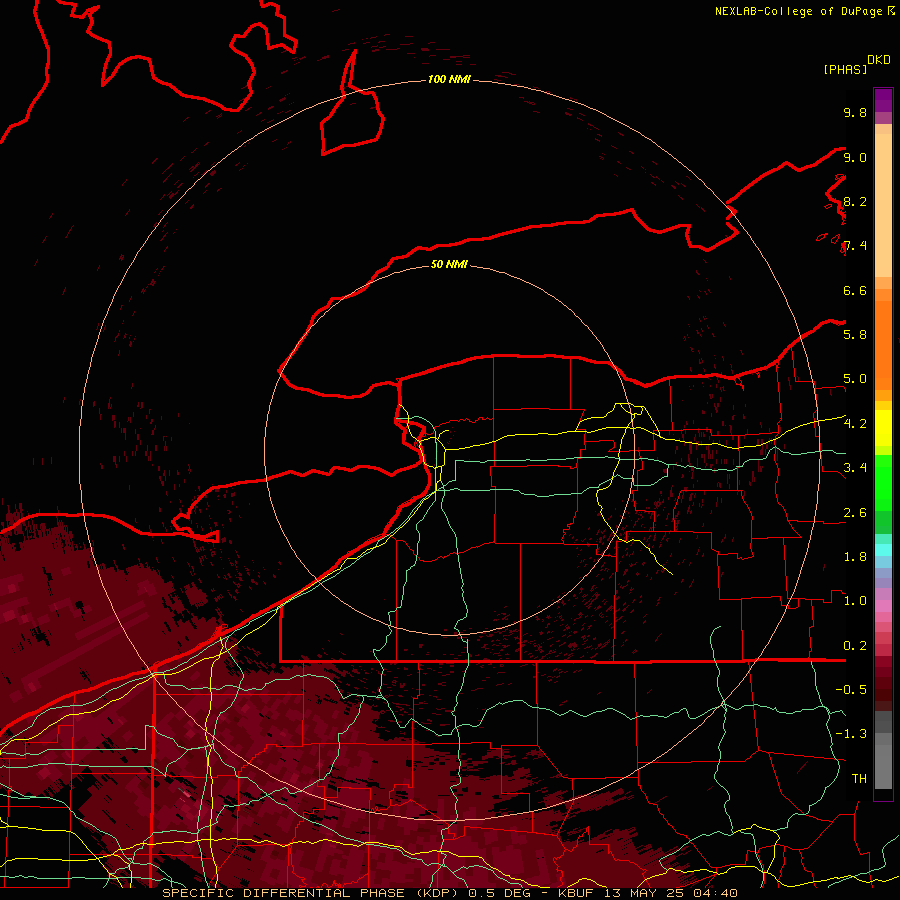Click the 0.2 scale value
The image size is (900, 900).
click(855, 646)
